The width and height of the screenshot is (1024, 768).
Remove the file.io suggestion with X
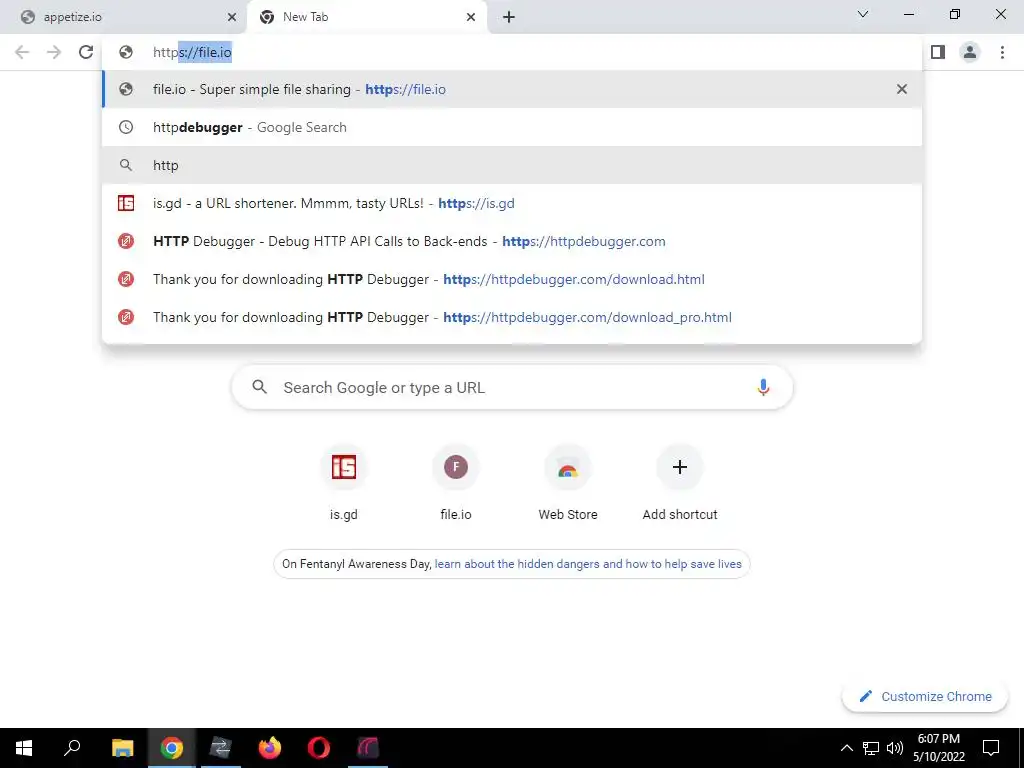click(902, 89)
